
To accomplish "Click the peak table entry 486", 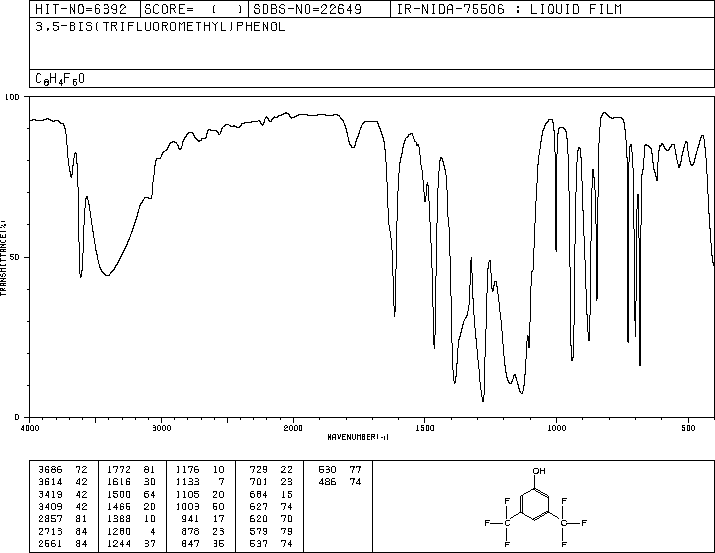I will click(327, 482).
